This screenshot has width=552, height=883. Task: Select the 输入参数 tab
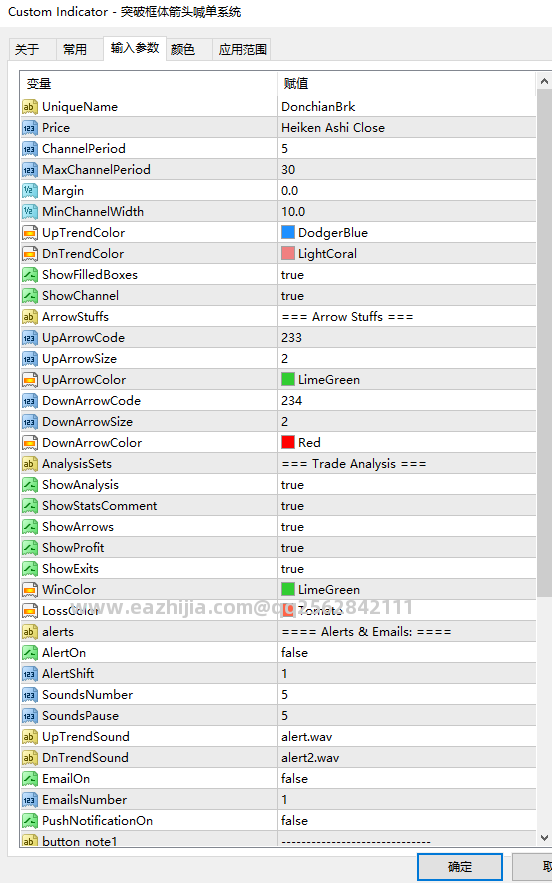pos(135,48)
